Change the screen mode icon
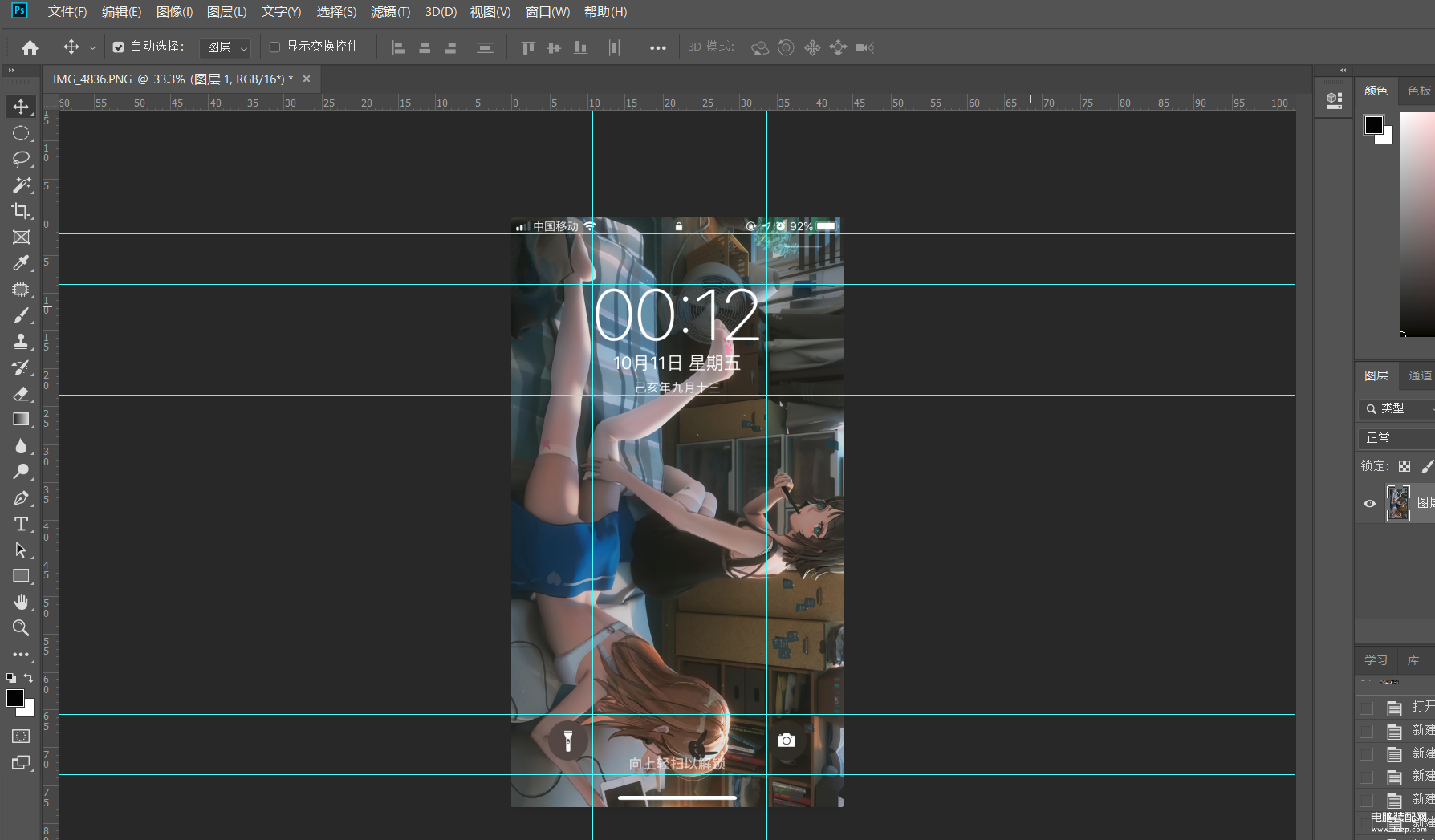Image resolution: width=1435 pixels, height=840 pixels. (21, 762)
